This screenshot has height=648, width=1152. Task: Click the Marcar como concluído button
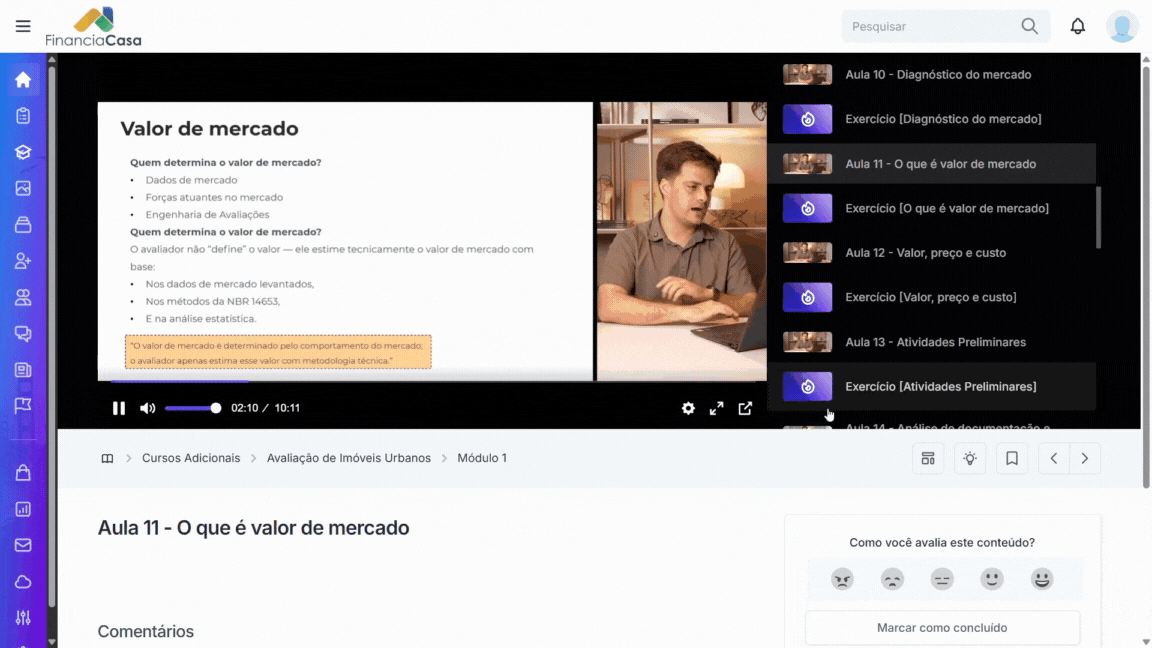942,628
